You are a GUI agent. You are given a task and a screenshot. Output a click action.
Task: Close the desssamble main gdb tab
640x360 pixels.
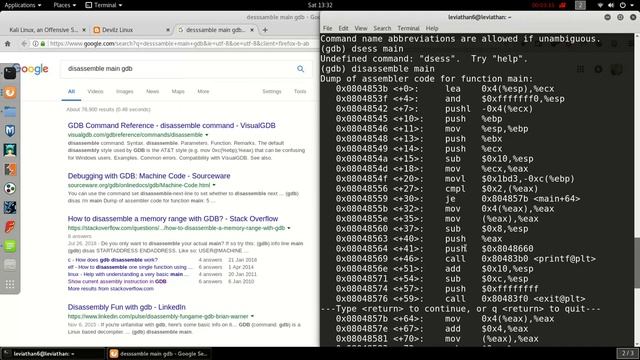[252, 30]
